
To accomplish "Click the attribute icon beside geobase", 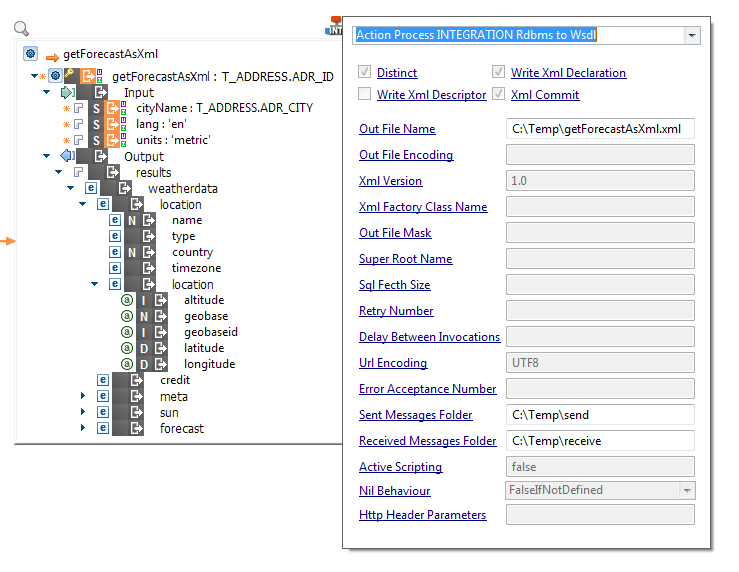I will pos(127,316).
